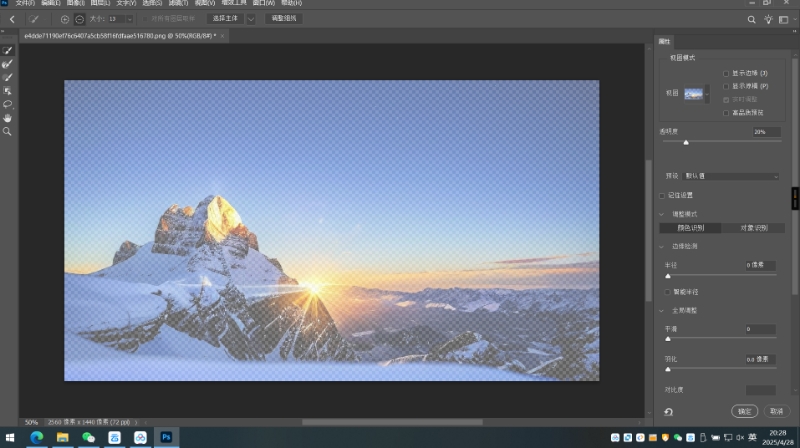Open the lightbulb Discover icon
The height and width of the screenshot is (448, 800).
point(768,19)
